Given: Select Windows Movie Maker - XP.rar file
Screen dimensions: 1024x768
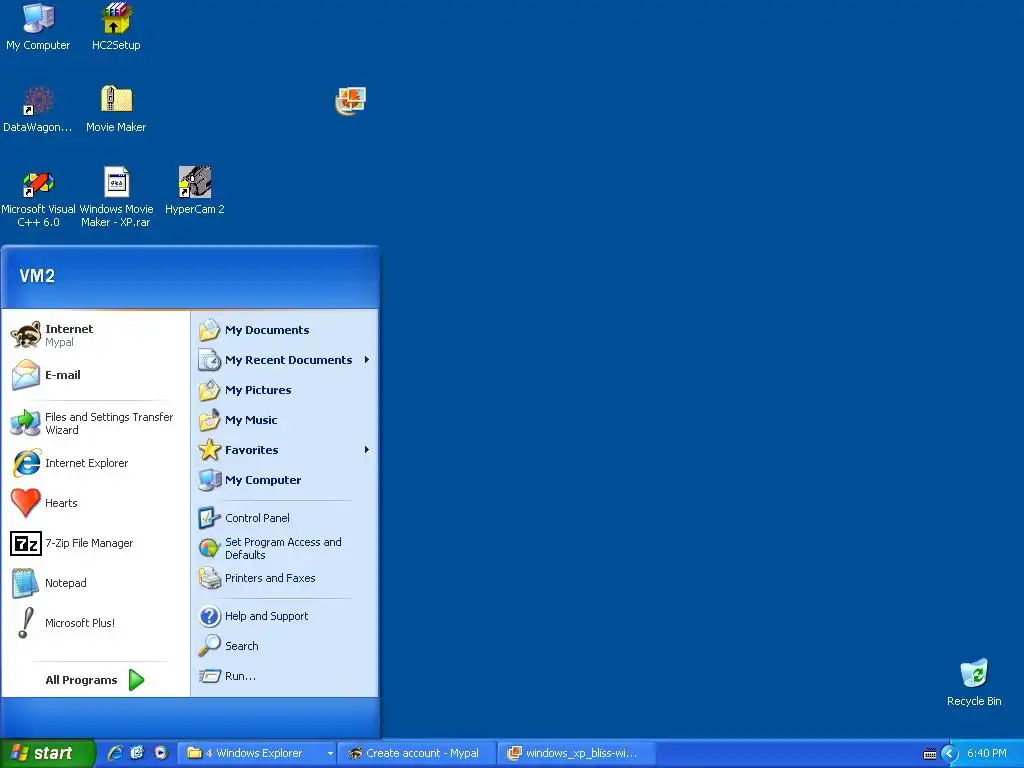Looking at the screenshot, I should pyautogui.click(x=116, y=197).
